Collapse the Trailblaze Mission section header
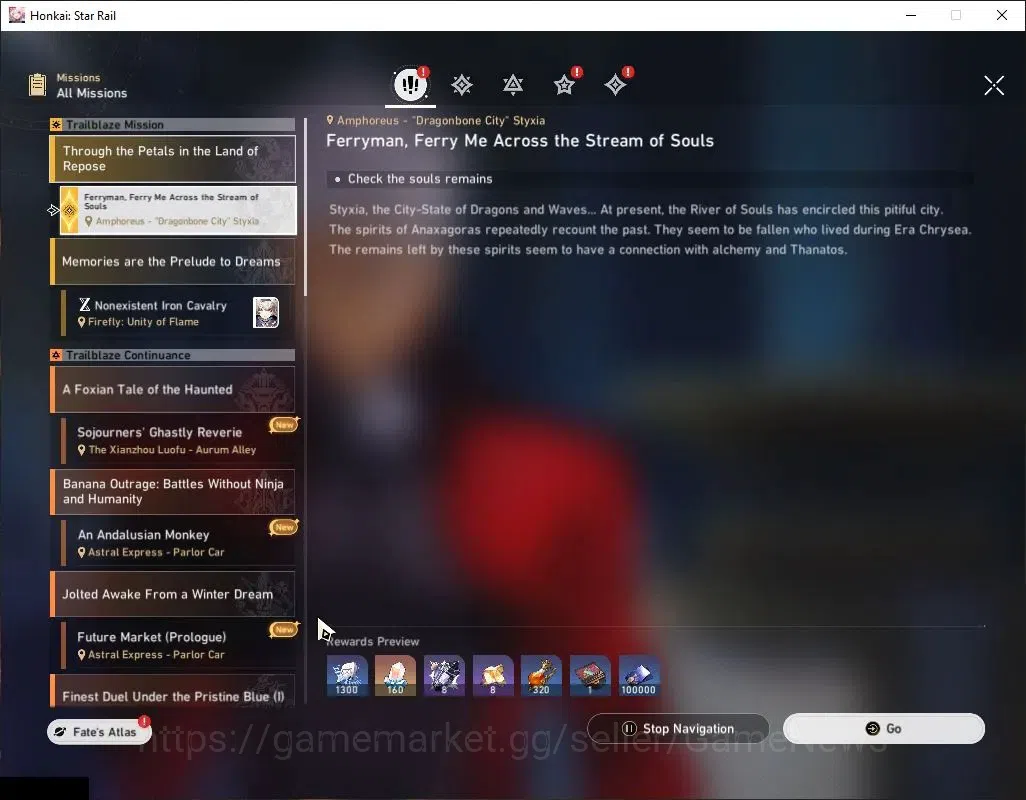 coord(173,124)
